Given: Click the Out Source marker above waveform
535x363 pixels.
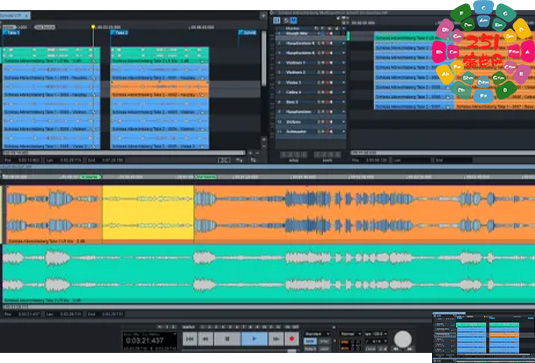Looking at the screenshot, I should click(x=206, y=177).
